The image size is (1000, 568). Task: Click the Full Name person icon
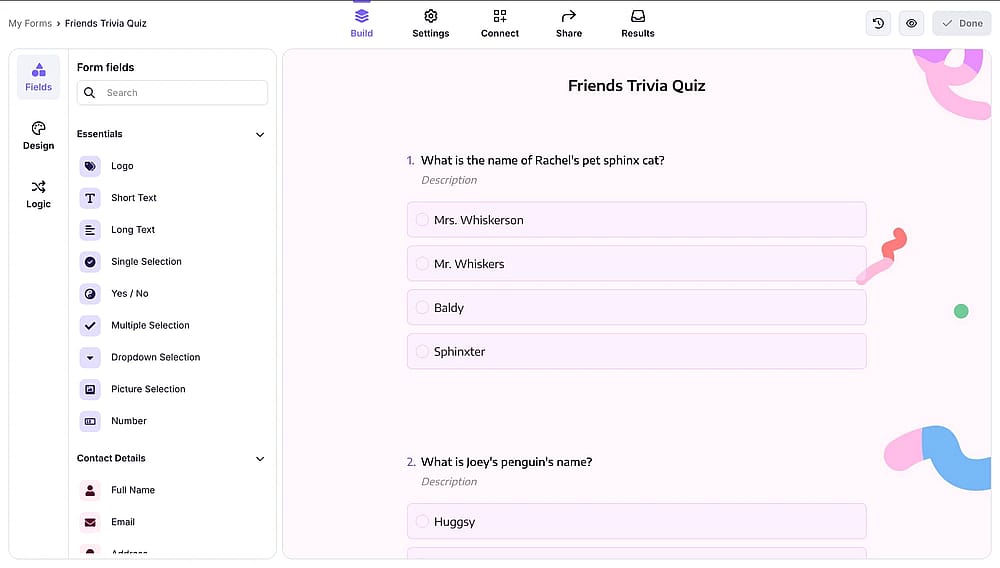pyautogui.click(x=90, y=490)
